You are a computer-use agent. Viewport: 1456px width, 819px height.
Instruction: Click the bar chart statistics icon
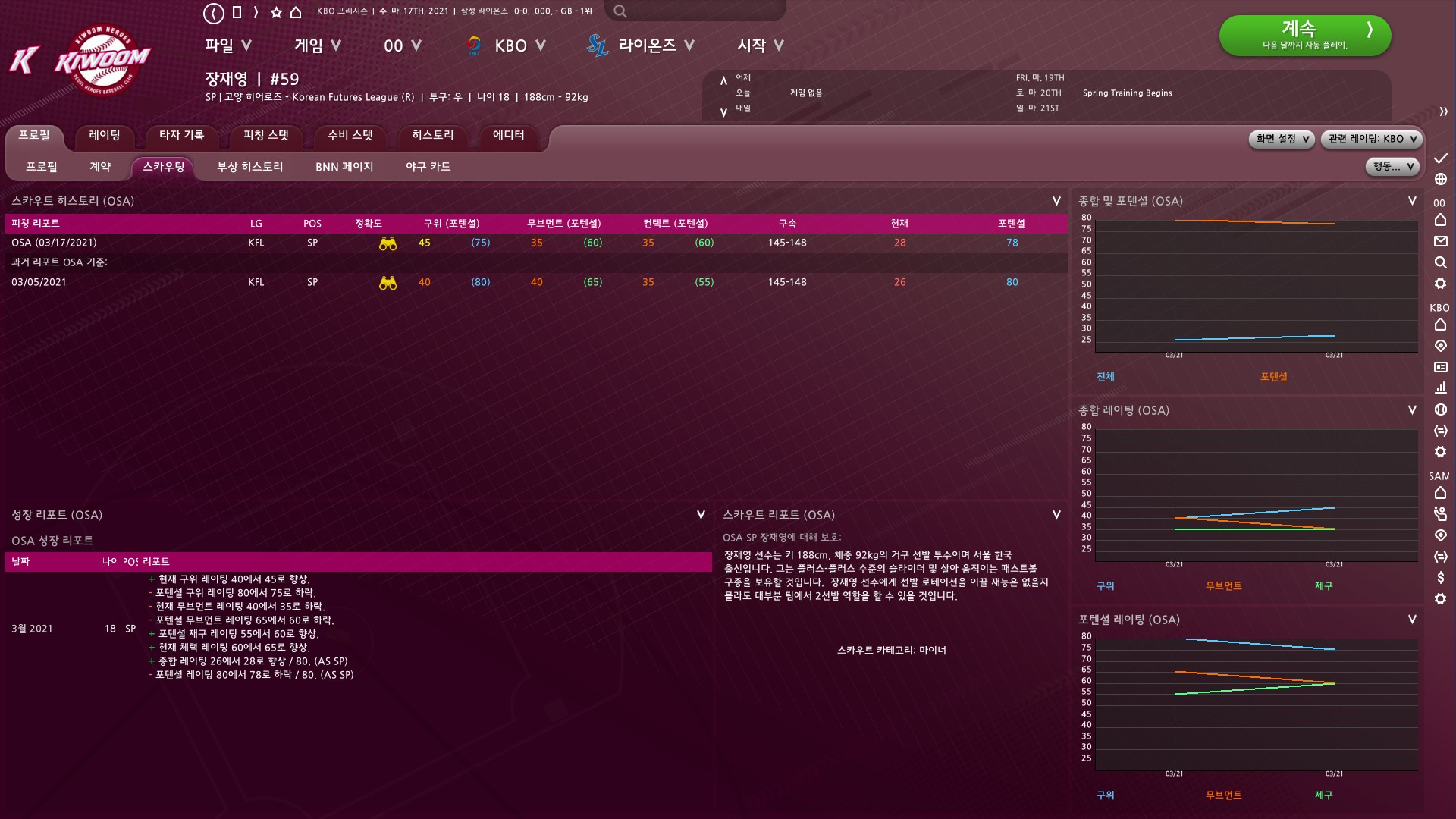(1440, 388)
